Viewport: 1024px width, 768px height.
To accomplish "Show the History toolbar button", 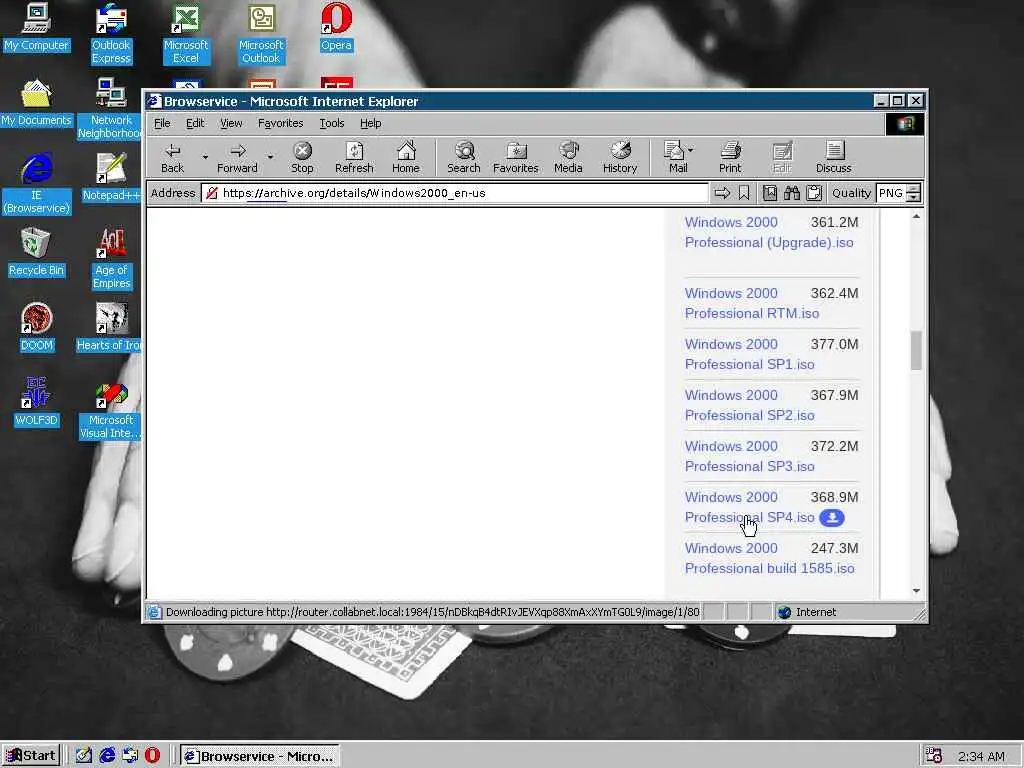I will pyautogui.click(x=620, y=157).
